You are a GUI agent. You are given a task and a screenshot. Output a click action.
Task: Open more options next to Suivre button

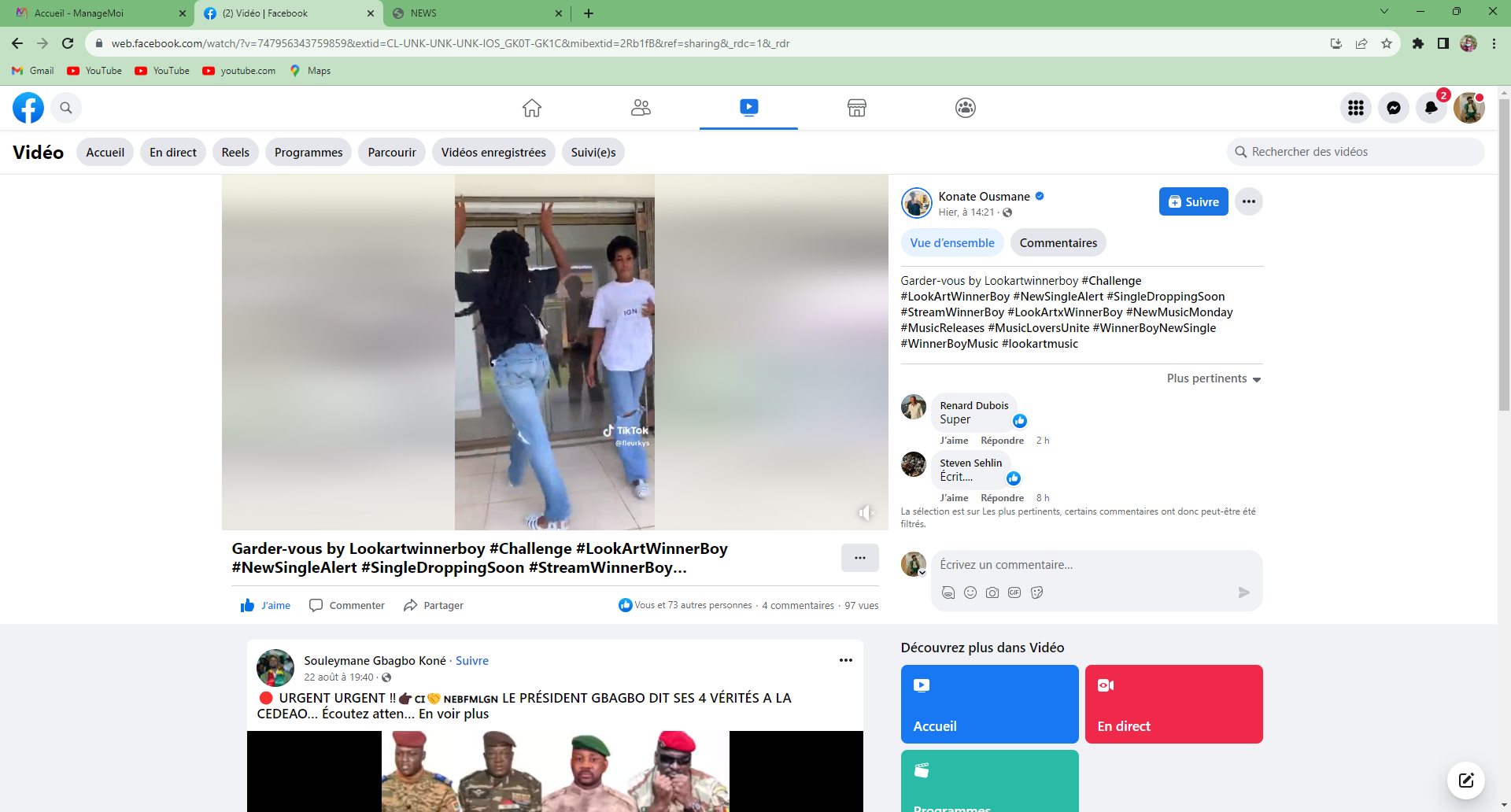pos(1248,201)
